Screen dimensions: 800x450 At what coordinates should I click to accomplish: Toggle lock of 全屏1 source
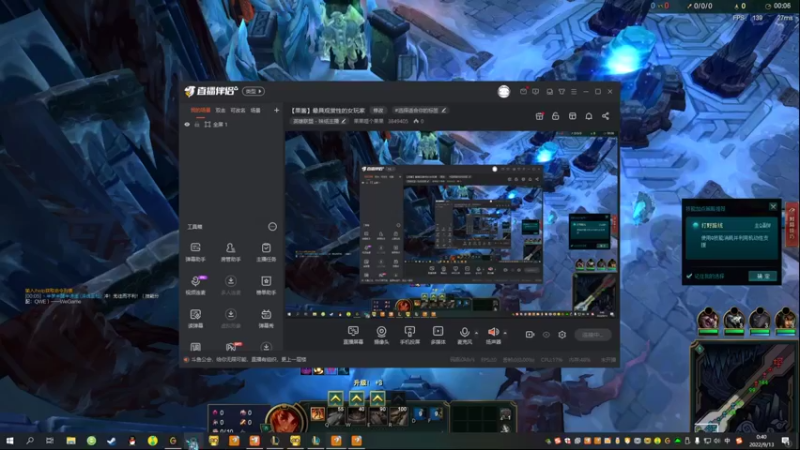tap(197, 124)
